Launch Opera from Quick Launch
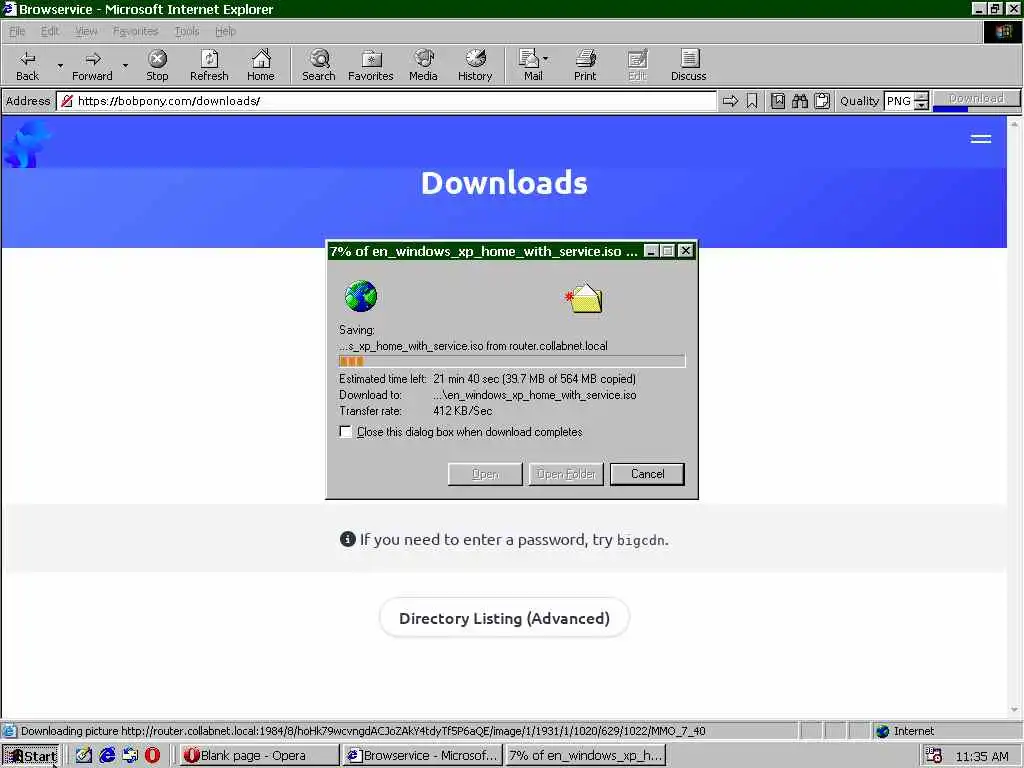1024x768 pixels. click(152, 756)
